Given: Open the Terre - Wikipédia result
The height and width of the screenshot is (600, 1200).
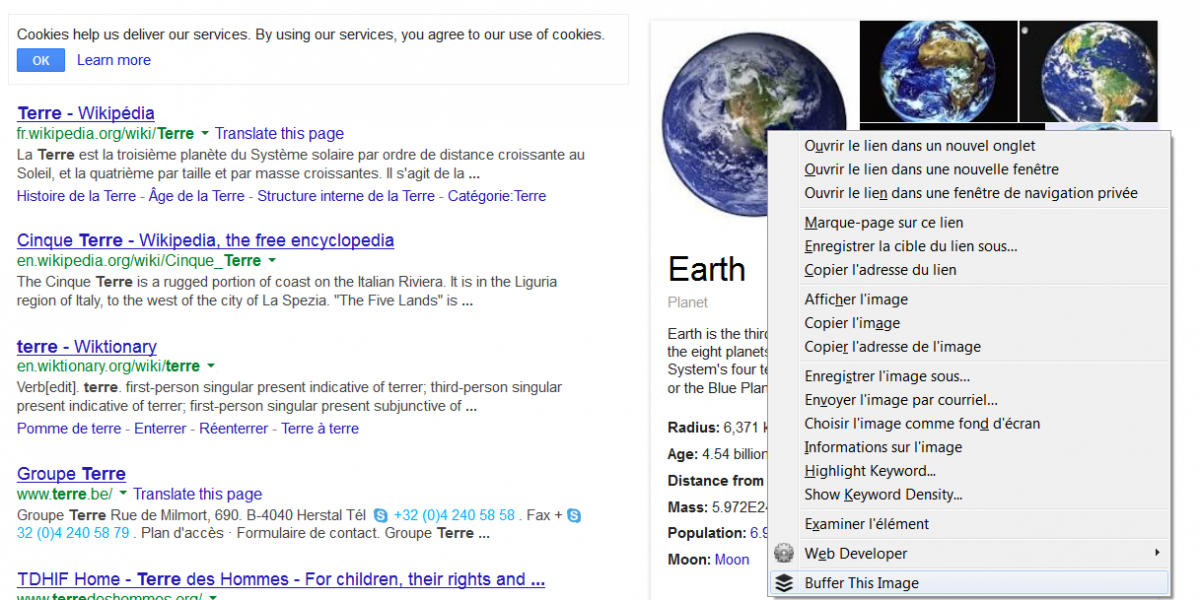Looking at the screenshot, I should [x=86, y=113].
